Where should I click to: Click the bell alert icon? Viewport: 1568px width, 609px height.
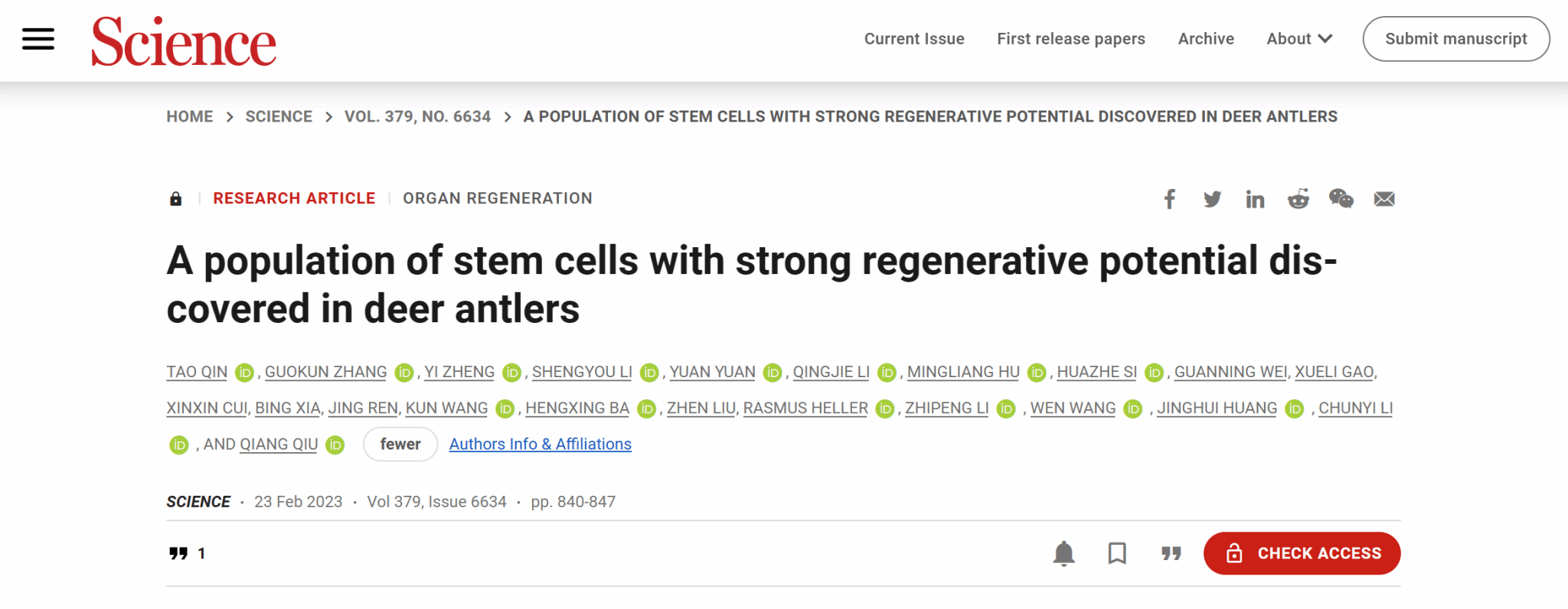point(1063,553)
